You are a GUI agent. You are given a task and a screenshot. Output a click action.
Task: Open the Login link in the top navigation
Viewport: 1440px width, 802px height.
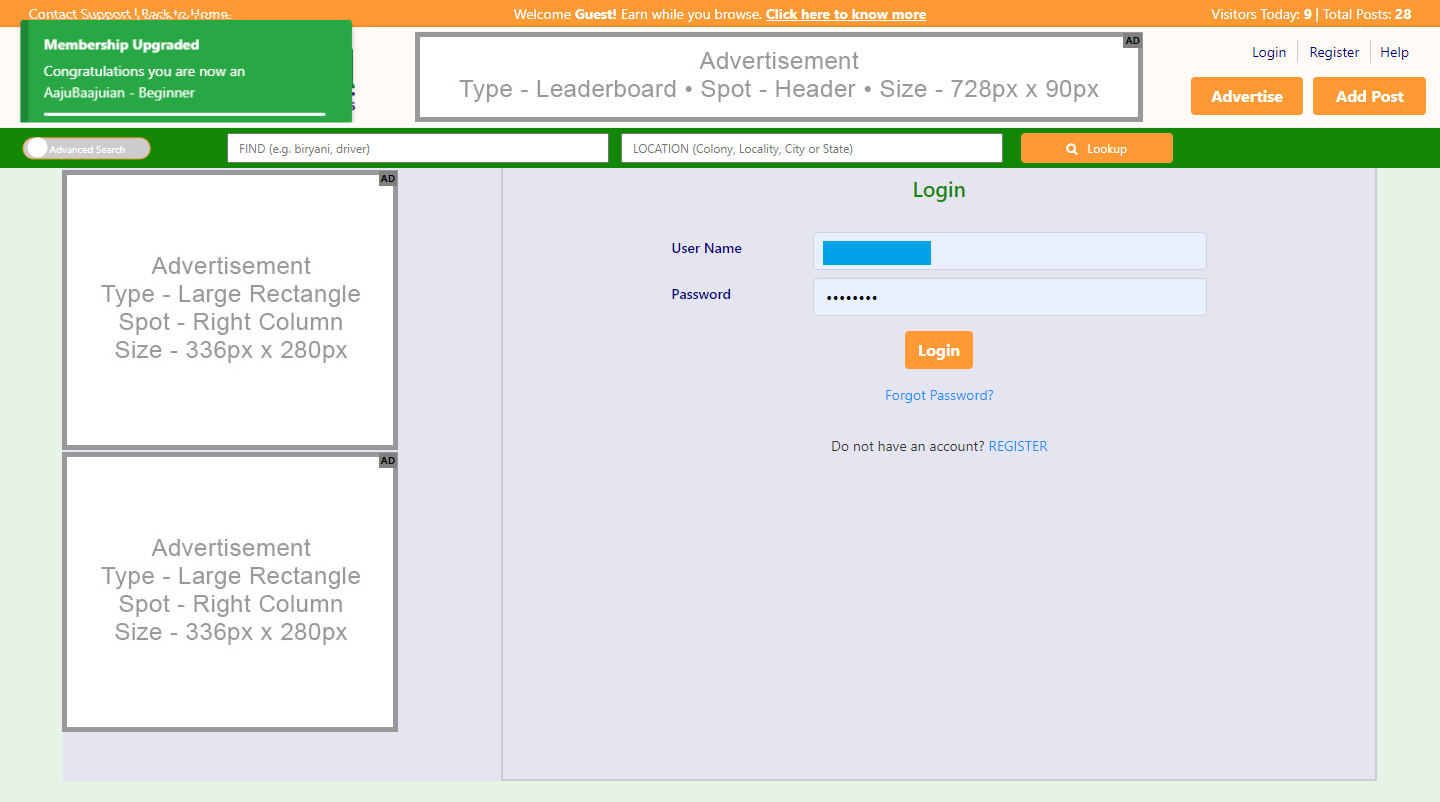(1268, 52)
